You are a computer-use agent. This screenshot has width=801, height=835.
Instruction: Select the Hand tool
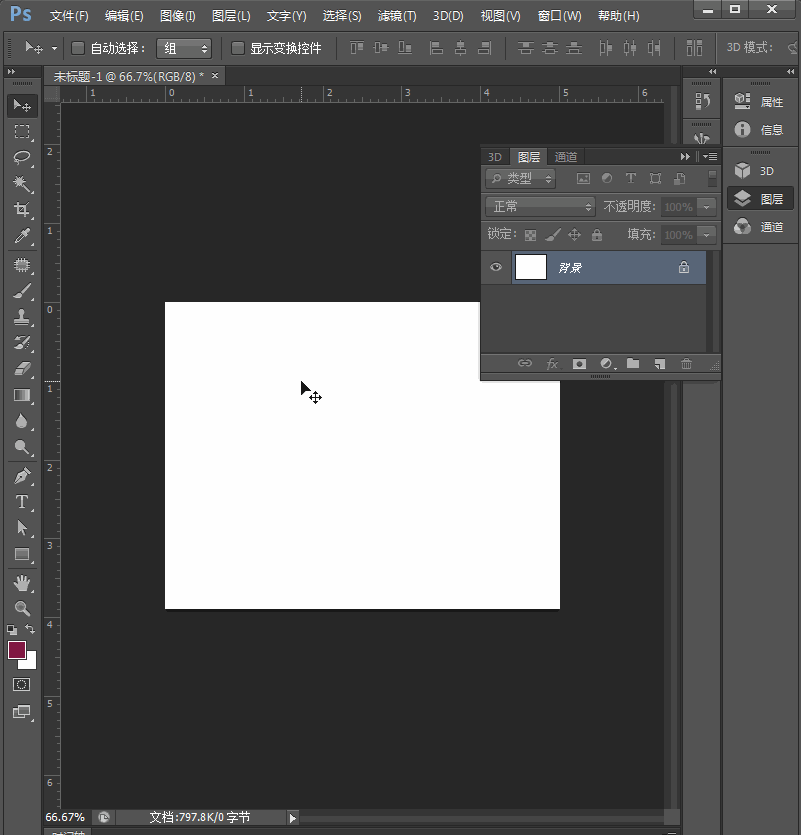tap(22, 583)
